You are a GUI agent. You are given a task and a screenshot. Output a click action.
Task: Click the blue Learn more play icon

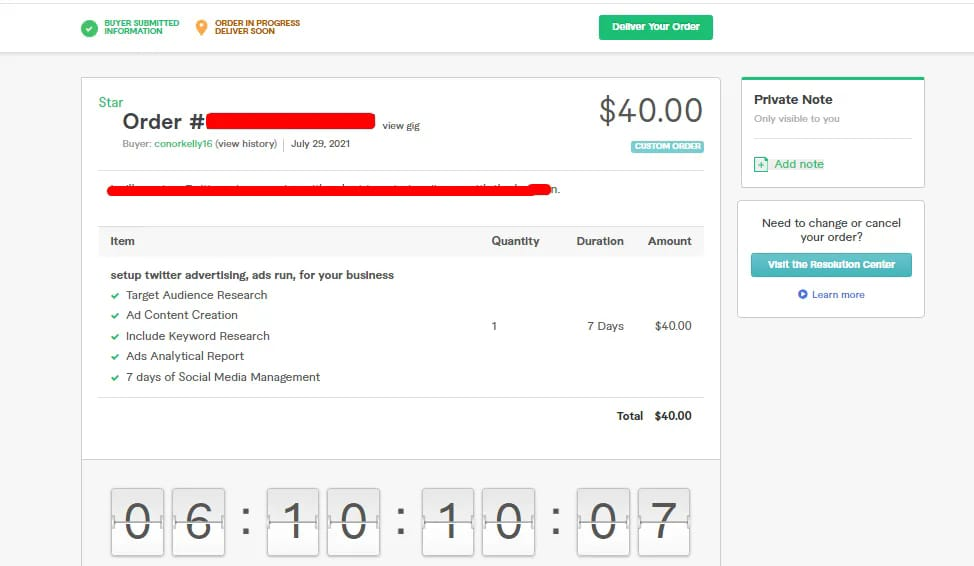point(802,295)
